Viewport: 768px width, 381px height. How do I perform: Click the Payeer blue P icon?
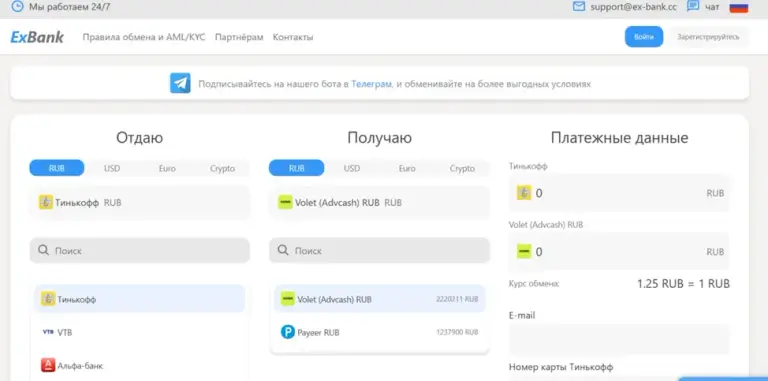[288, 332]
